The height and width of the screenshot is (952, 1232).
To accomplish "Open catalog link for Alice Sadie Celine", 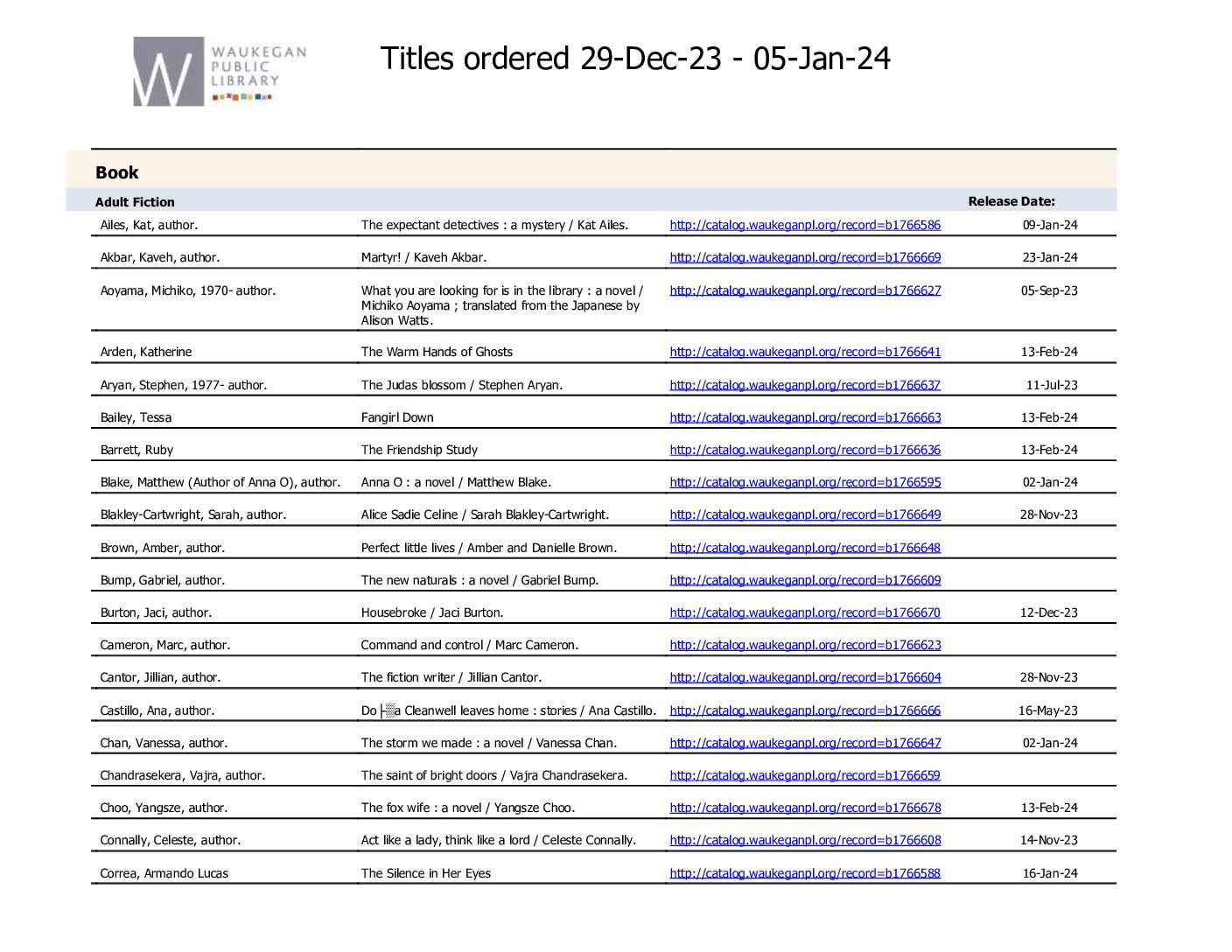I will [805, 514].
